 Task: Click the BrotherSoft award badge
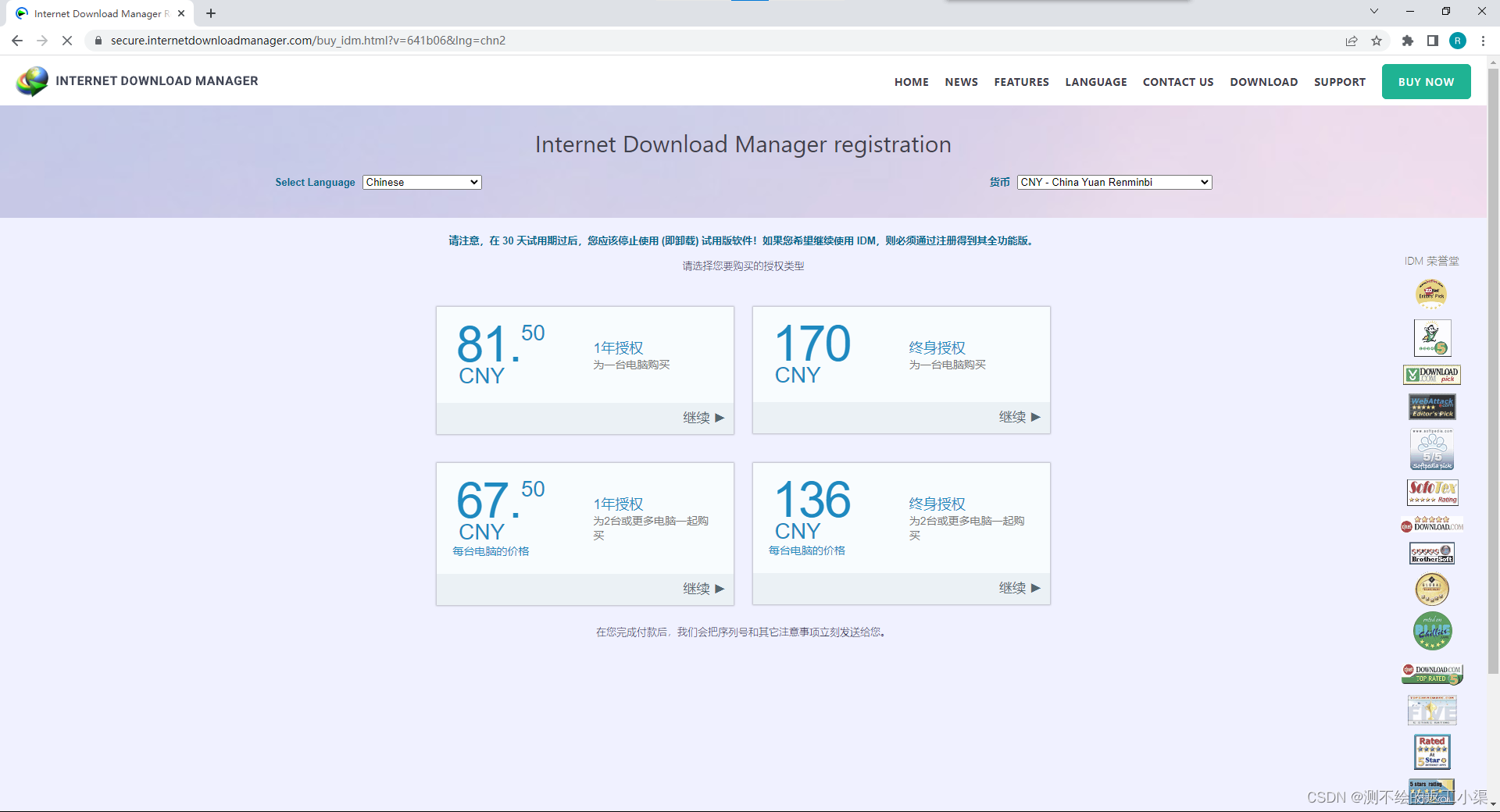coord(1432,553)
